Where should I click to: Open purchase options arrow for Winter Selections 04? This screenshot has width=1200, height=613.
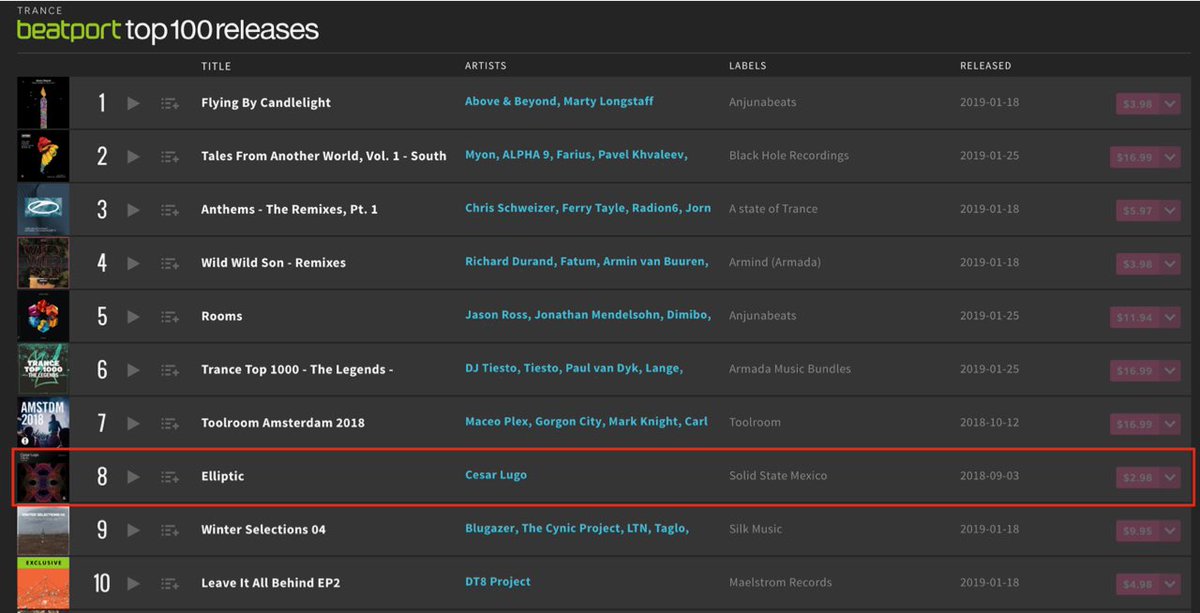[x=1171, y=530]
